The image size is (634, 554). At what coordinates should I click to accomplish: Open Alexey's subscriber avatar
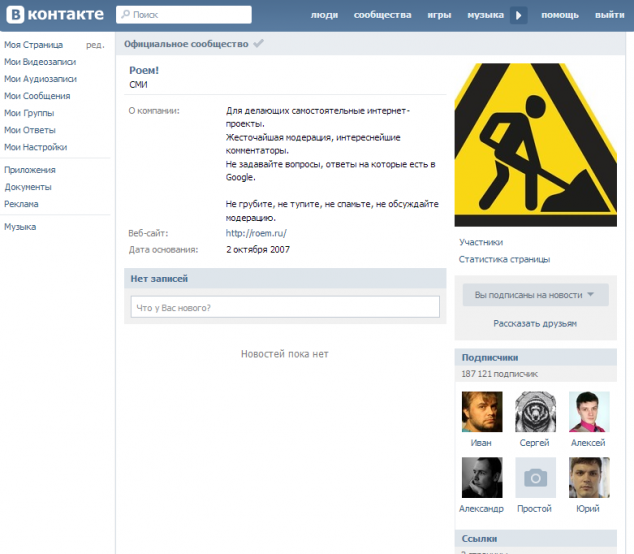(x=589, y=411)
